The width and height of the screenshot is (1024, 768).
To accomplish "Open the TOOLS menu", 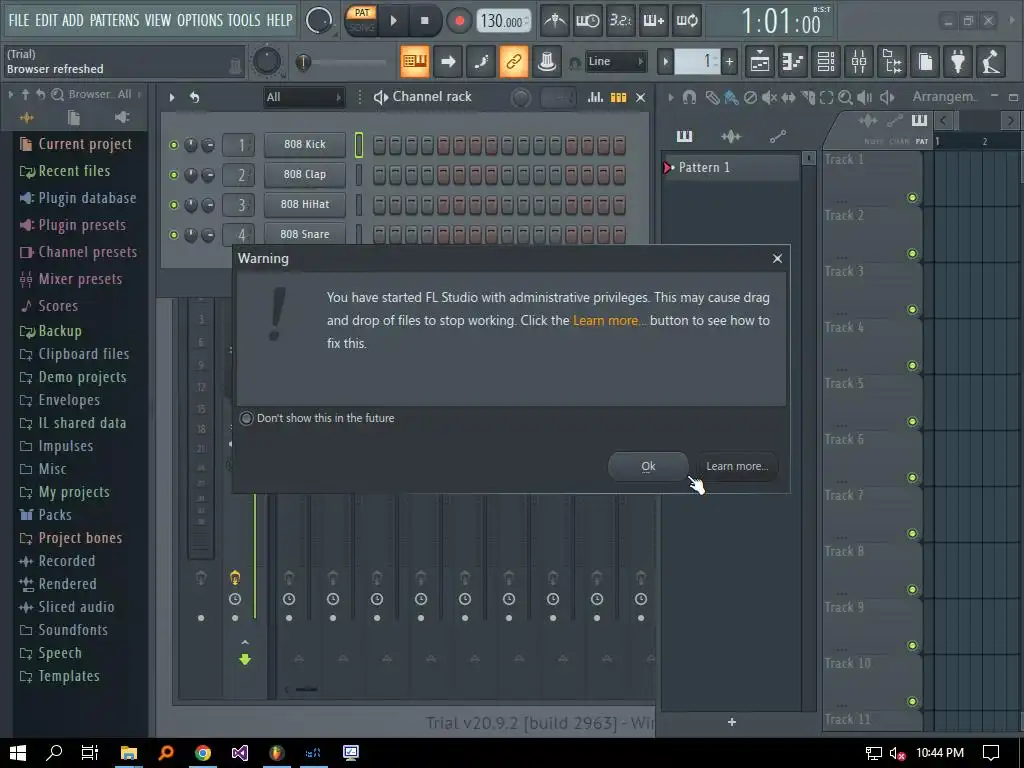I will point(244,20).
